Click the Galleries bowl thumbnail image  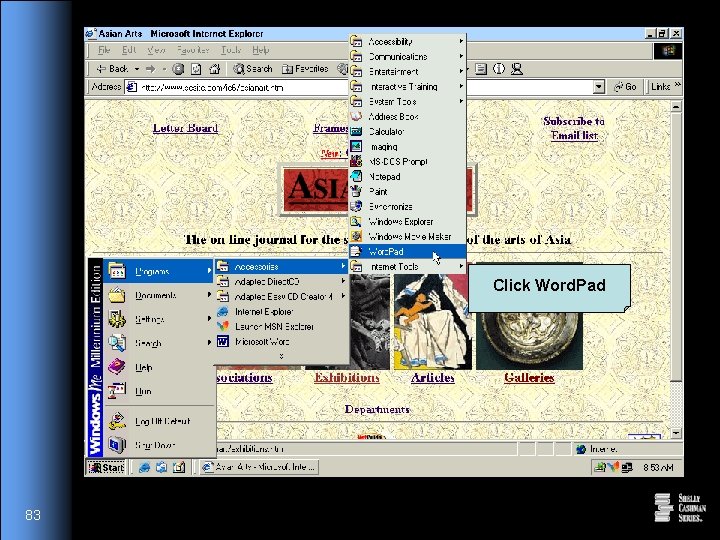coord(529,340)
